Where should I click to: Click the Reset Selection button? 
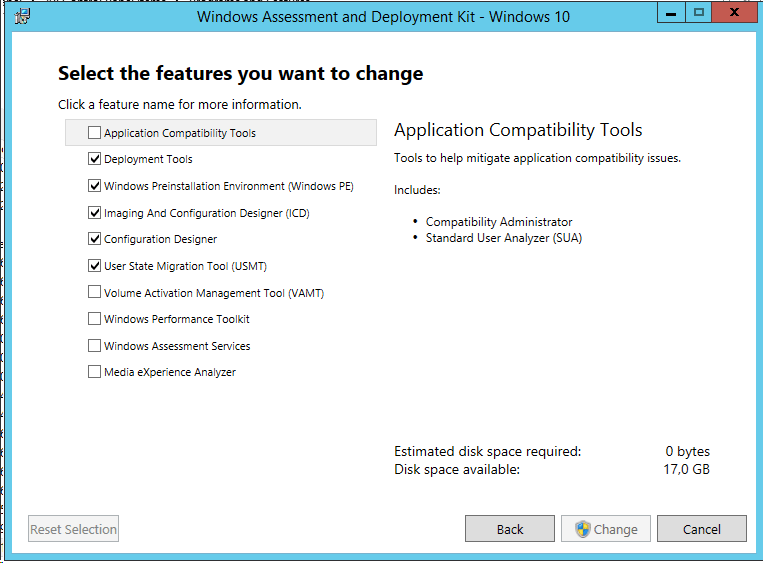click(x=73, y=528)
